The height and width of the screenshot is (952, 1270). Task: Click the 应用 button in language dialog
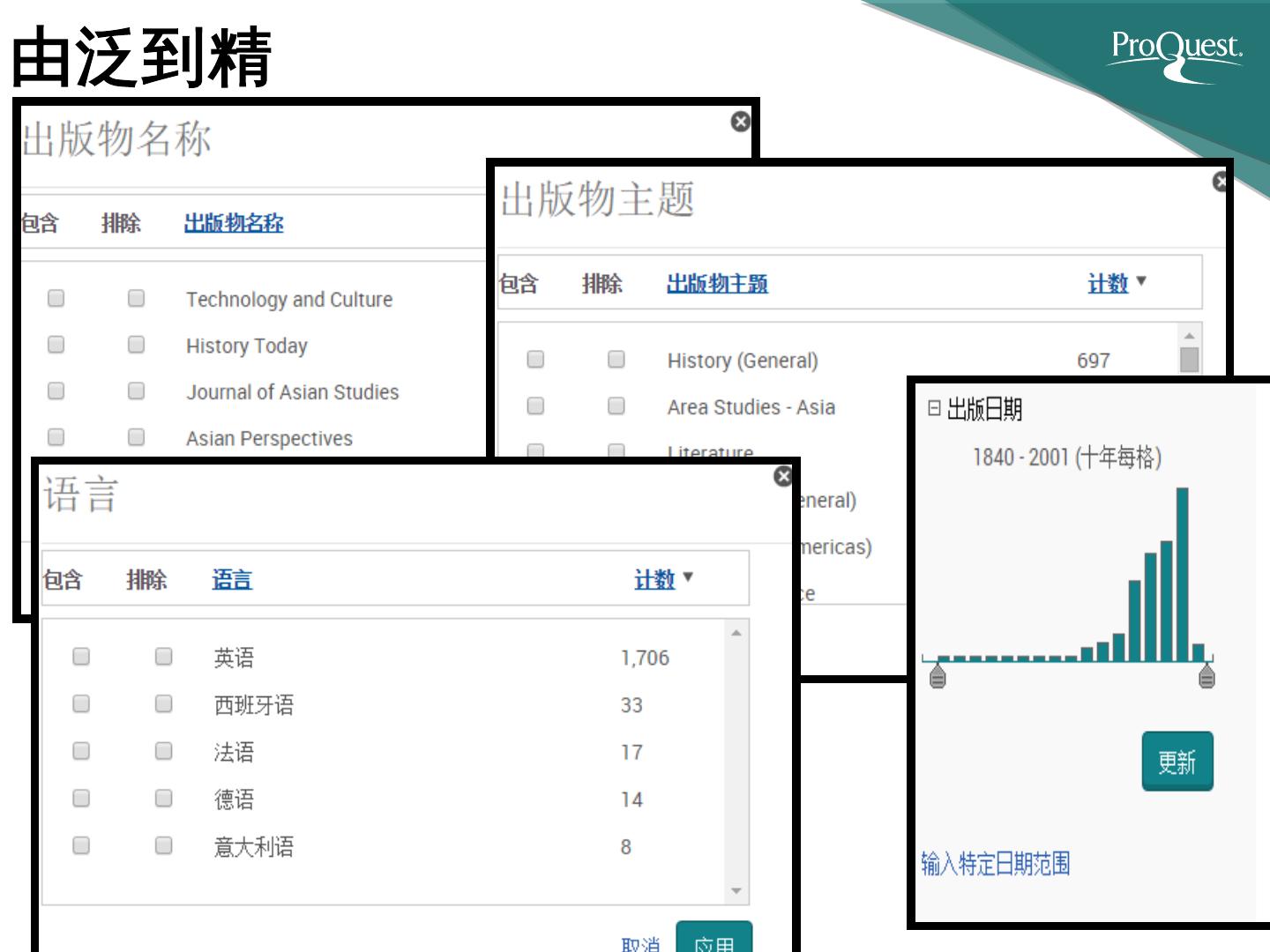(x=713, y=941)
